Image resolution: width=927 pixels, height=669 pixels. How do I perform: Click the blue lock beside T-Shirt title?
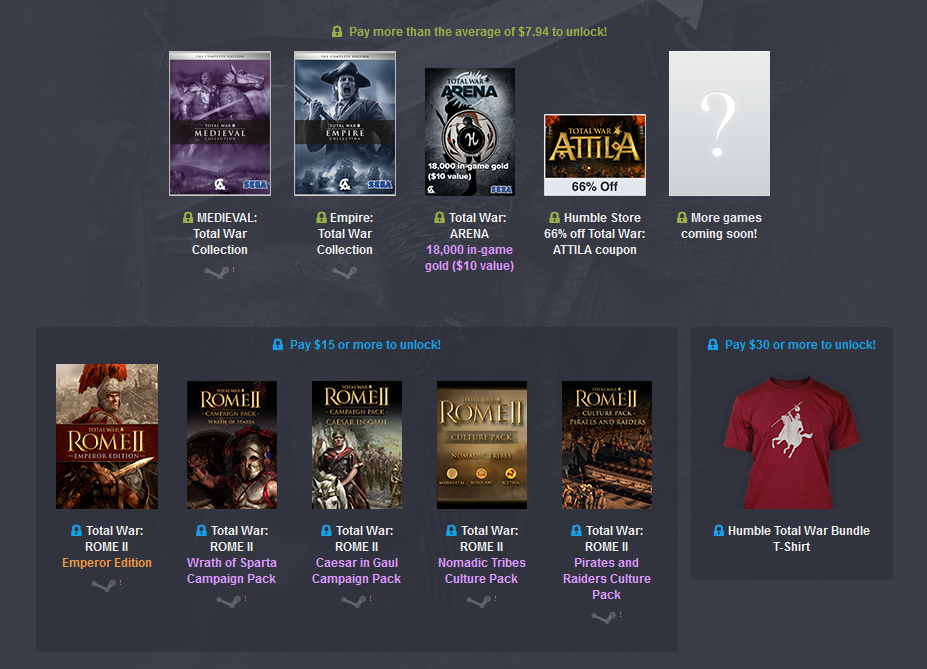click(x=718, y=530)
